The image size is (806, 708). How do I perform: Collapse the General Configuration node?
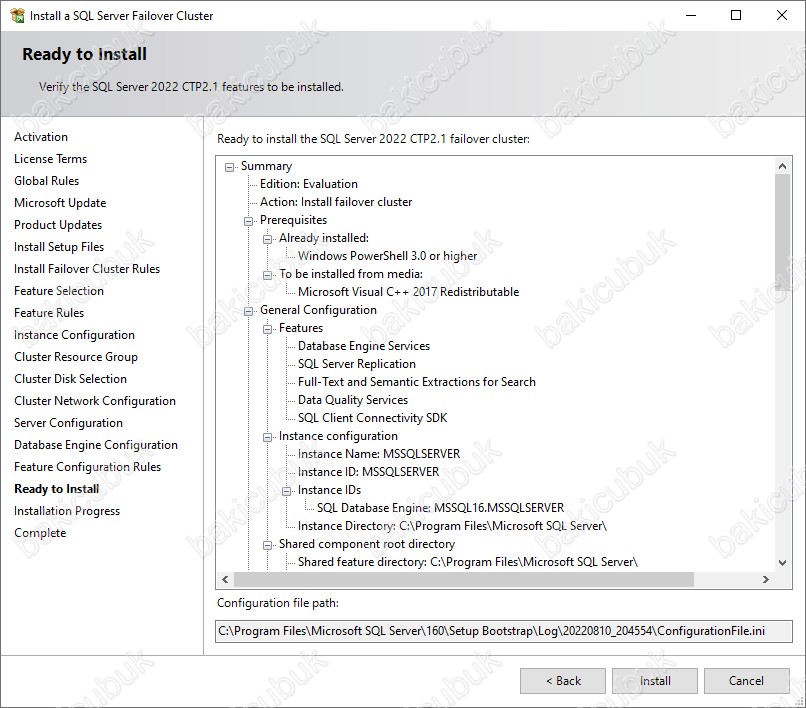pos(249,310)
